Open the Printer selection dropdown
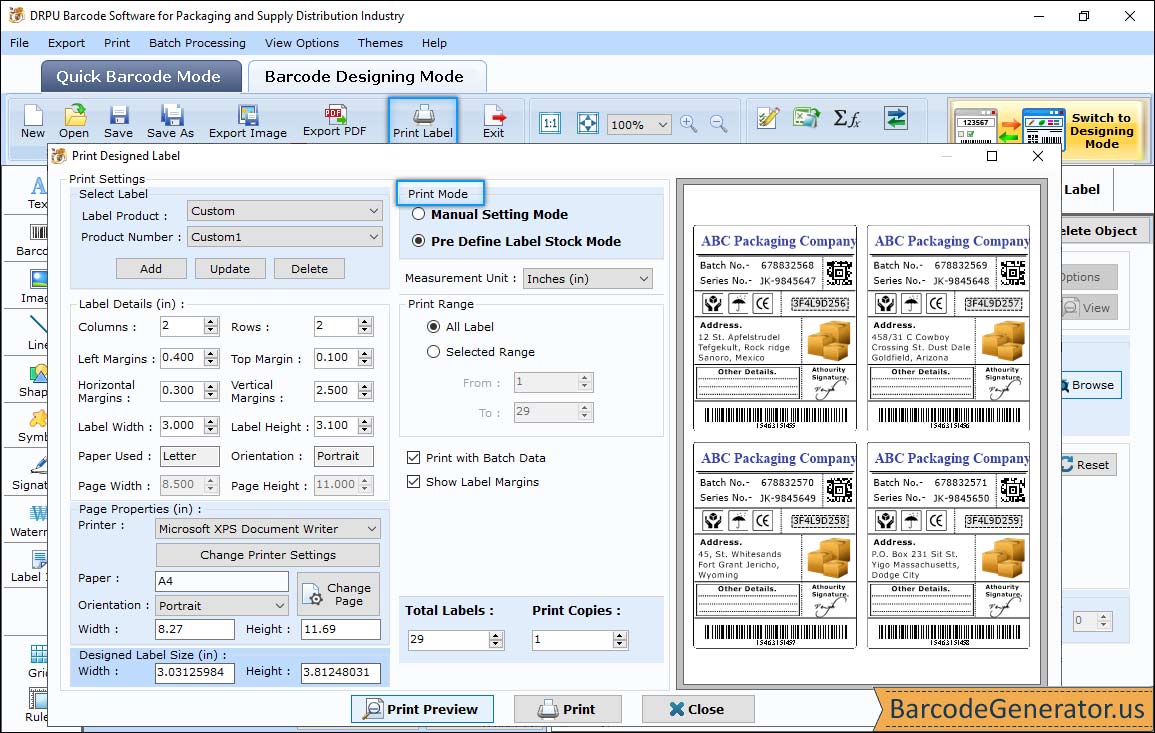The height and width of the screenshot is (733, 1155). click(268, 529)
